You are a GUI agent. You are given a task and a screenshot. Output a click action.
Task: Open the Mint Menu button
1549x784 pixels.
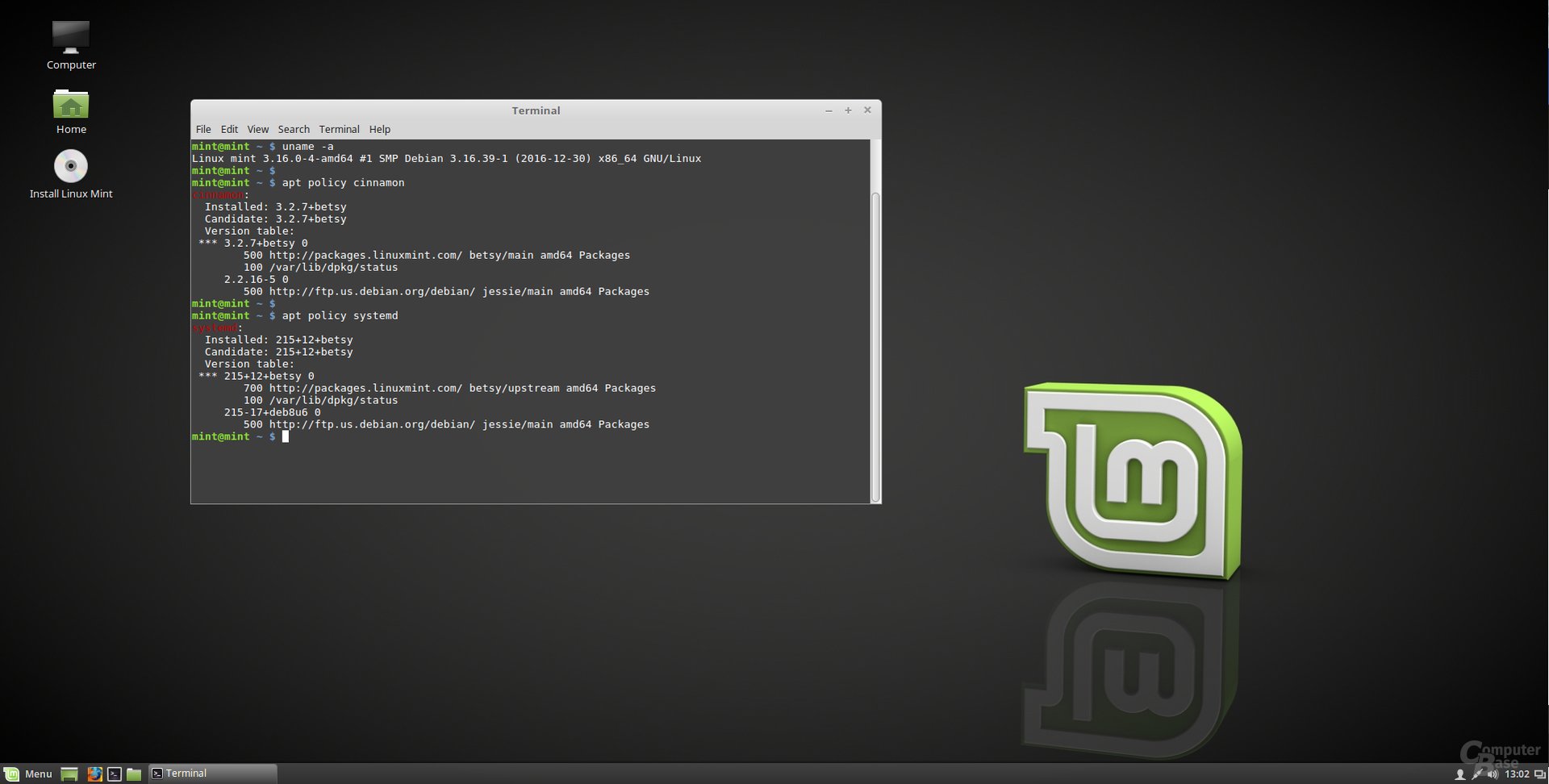[x=29, y=774]
